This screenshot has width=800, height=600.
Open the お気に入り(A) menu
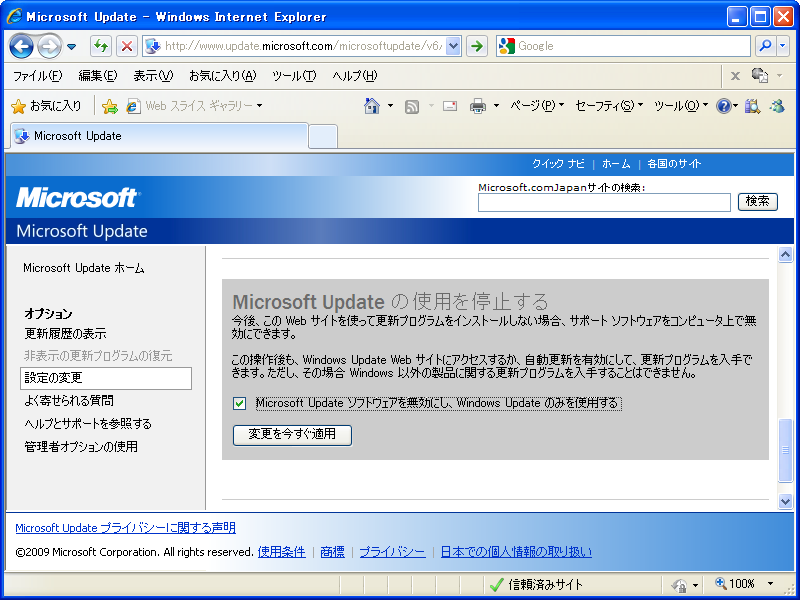pos(222,76)
